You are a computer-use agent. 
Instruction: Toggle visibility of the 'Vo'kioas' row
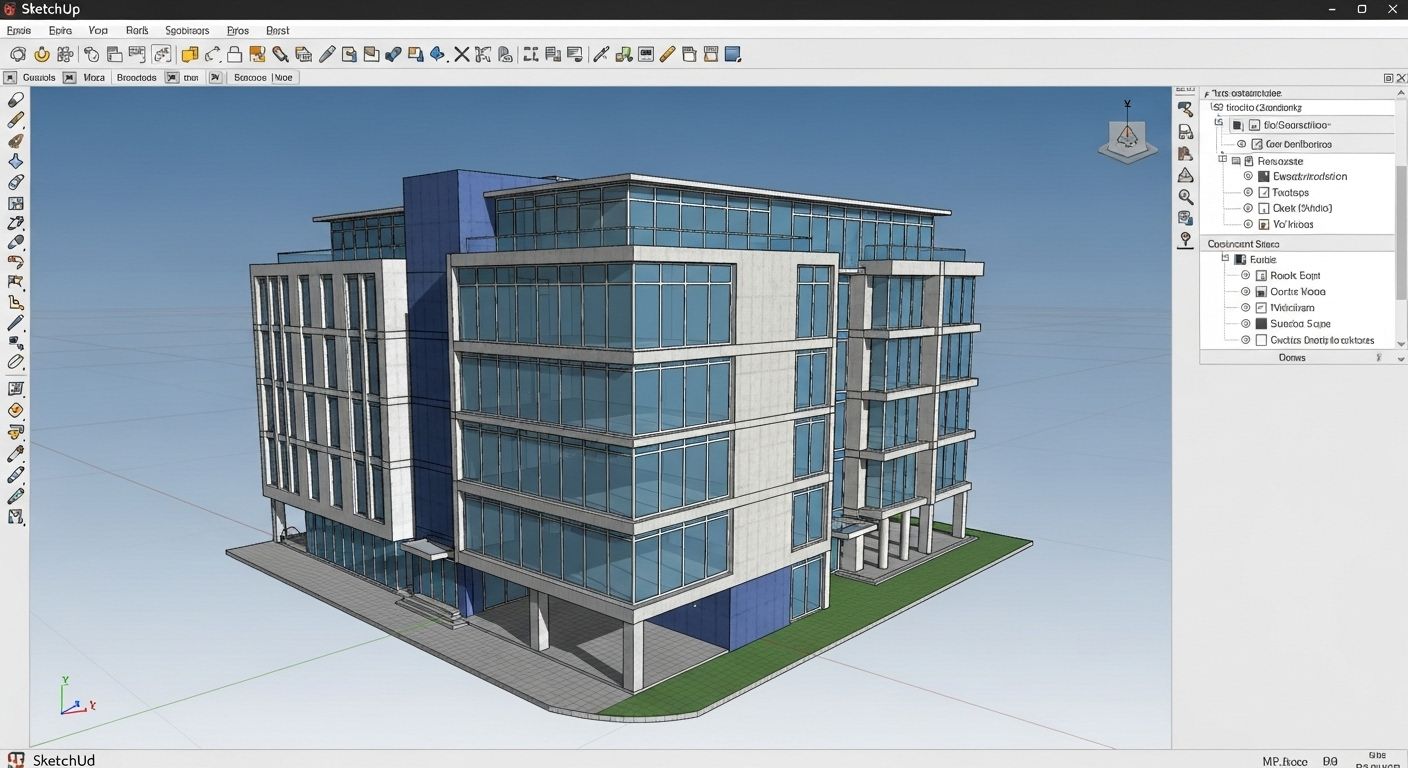[1247, 224]
